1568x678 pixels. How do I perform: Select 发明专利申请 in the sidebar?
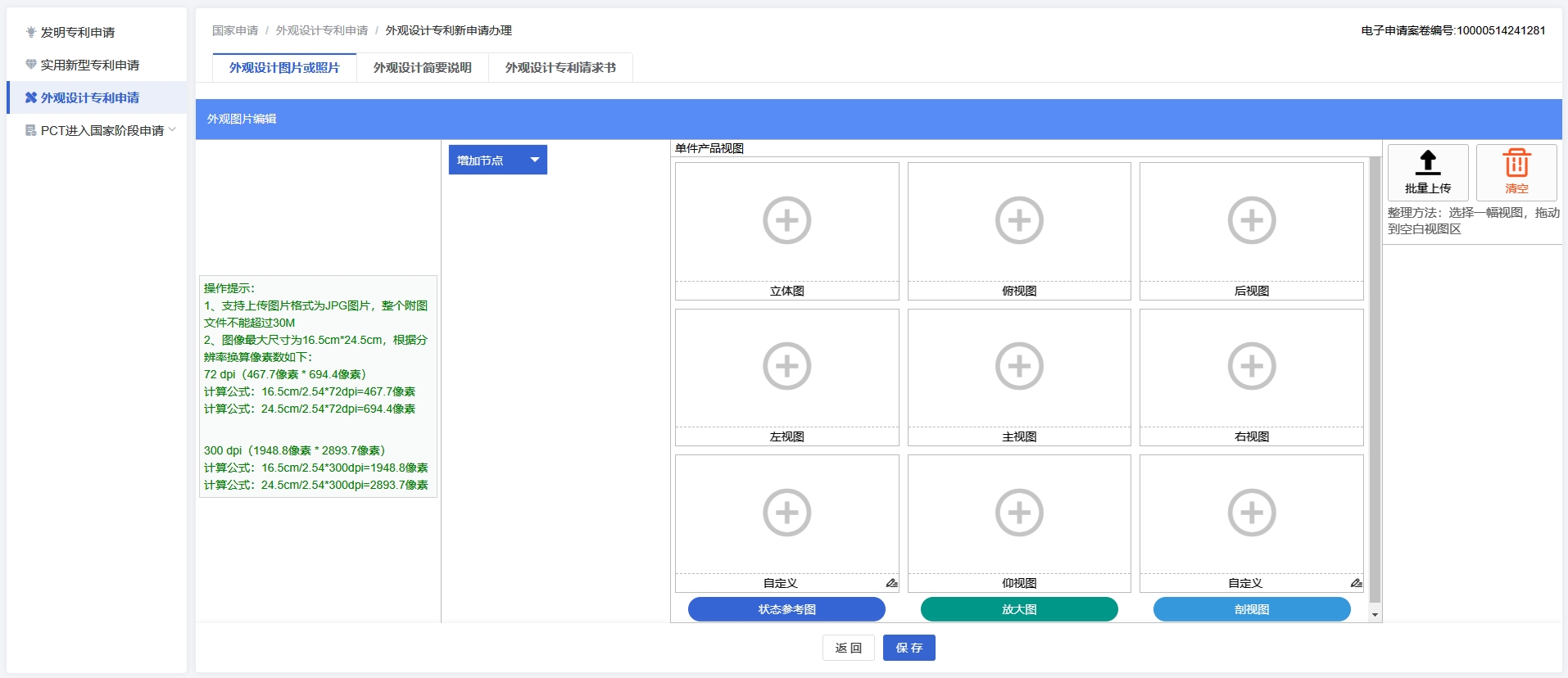78,32
